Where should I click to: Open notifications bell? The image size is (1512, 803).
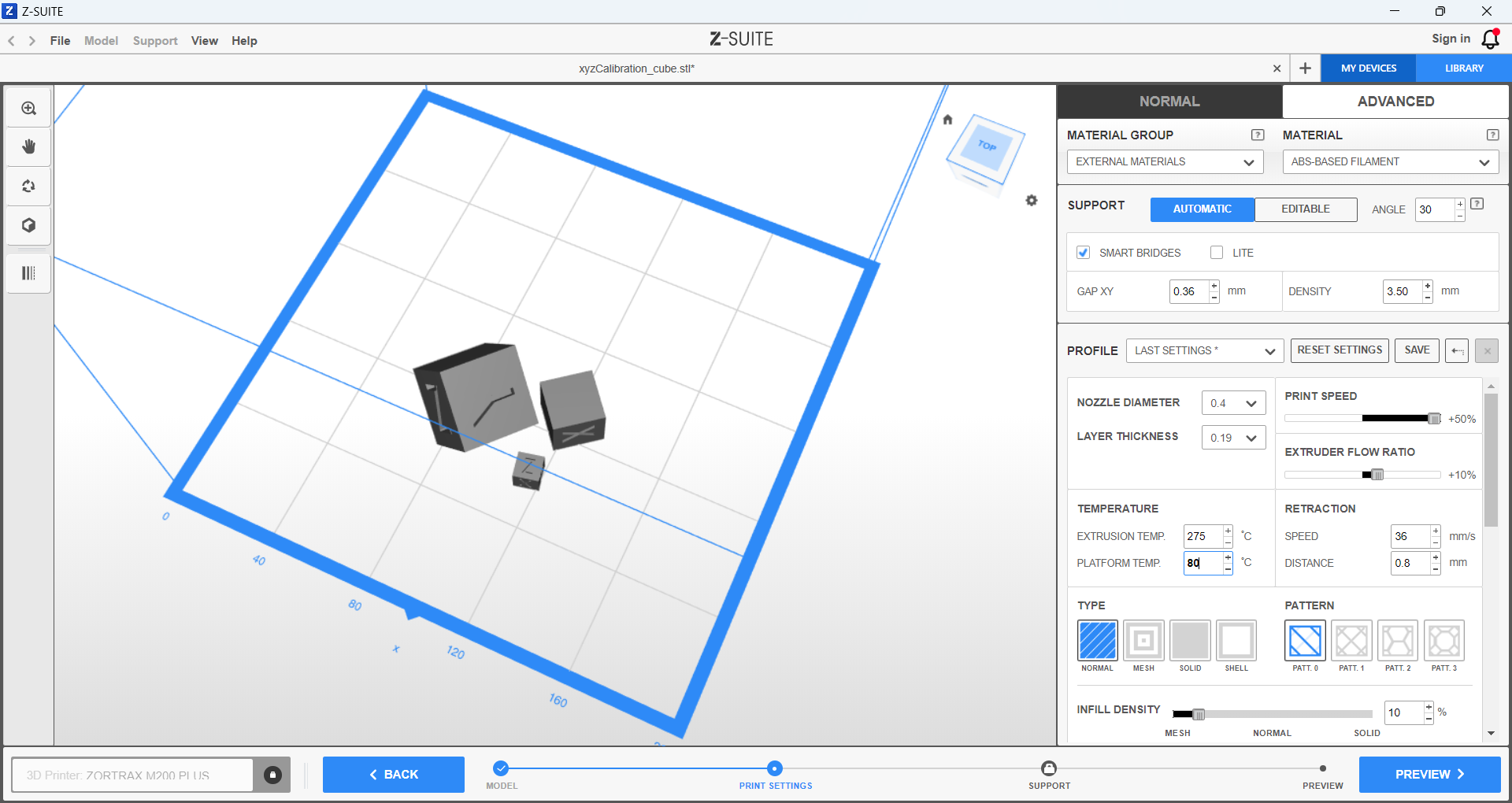pos(1490,39)
